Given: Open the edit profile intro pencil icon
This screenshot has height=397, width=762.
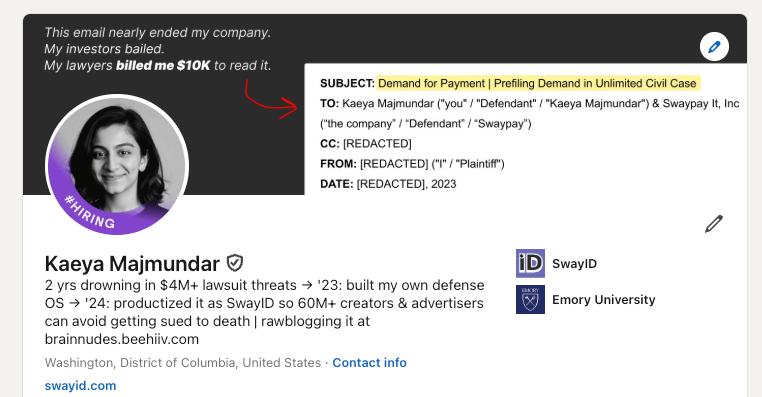Looking at the screenshot, I should pyautogui.click(x=714, y=224).
